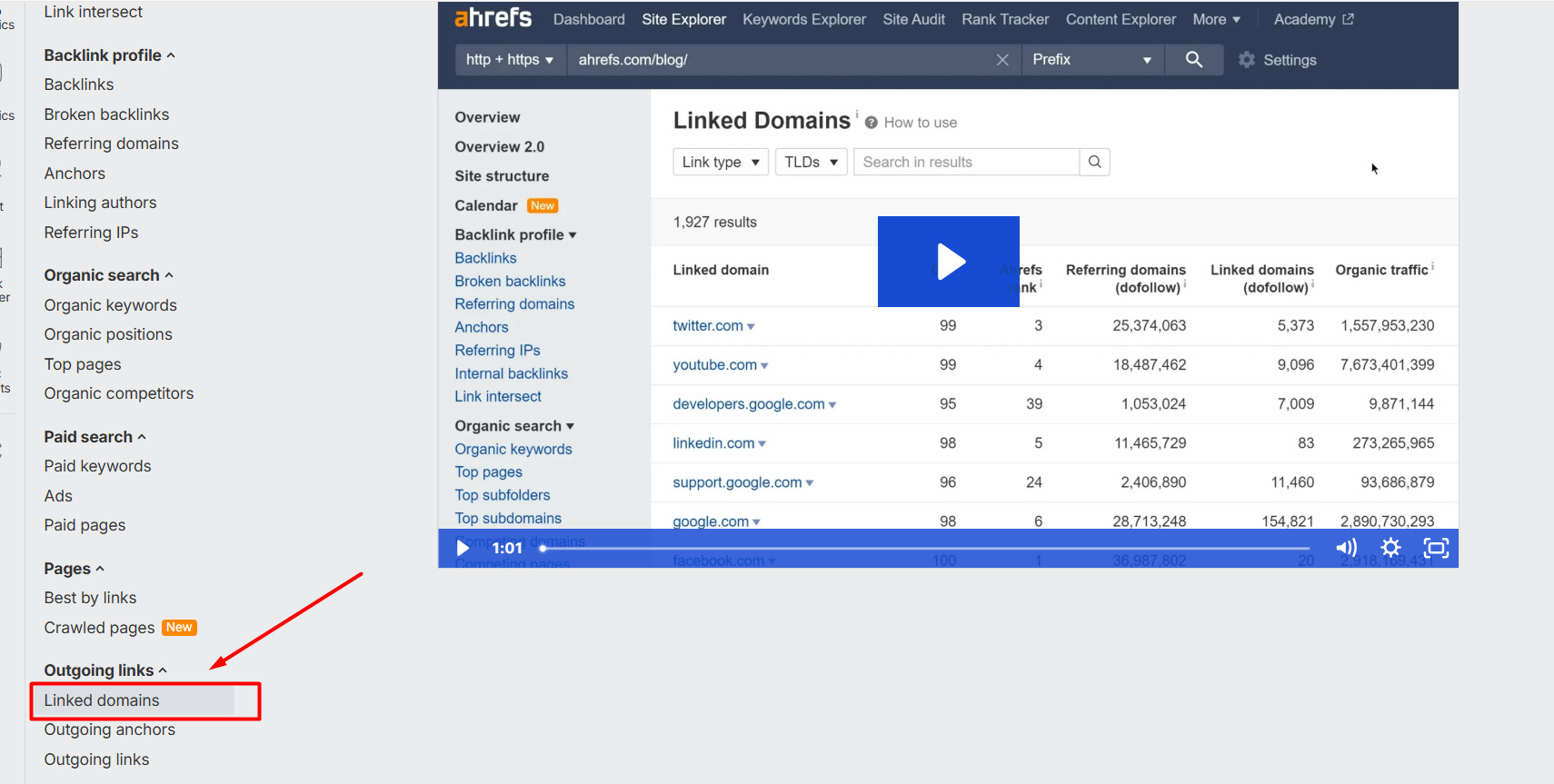Open Linking authors in left sidebar
The image size is (1554, 784).
pyautogui.click(x=100, y=203)
